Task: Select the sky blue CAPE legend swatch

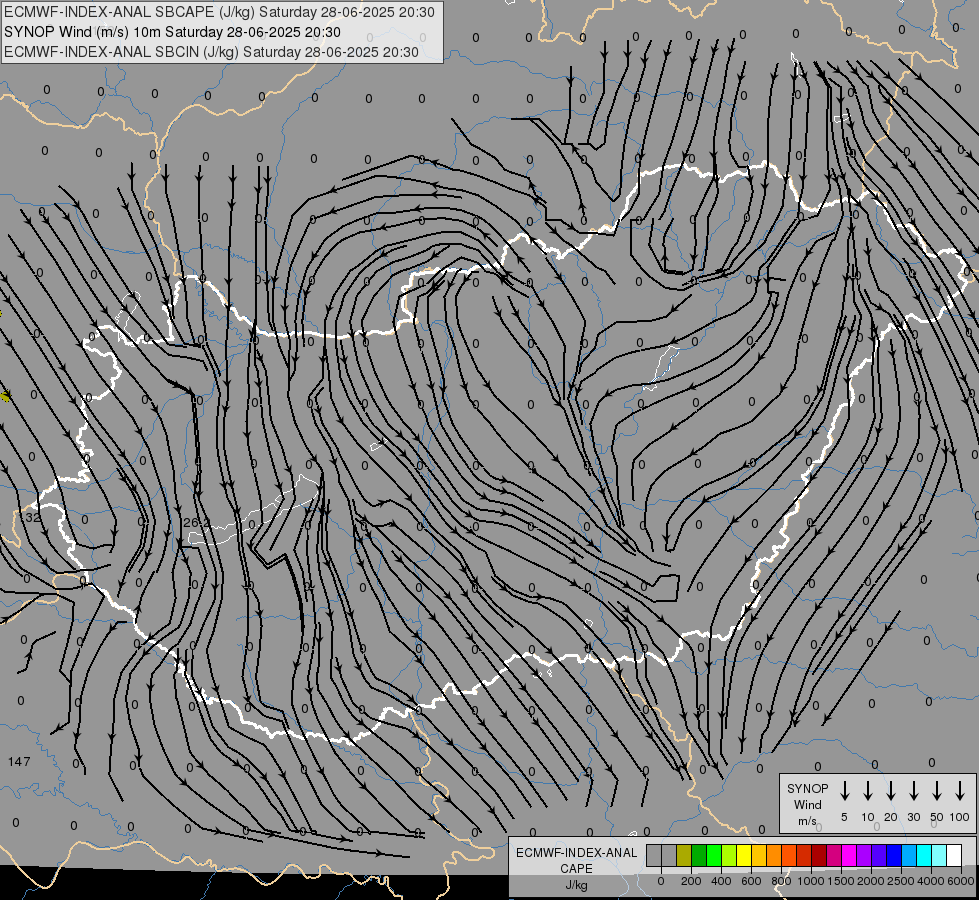Action: (908, 855)
